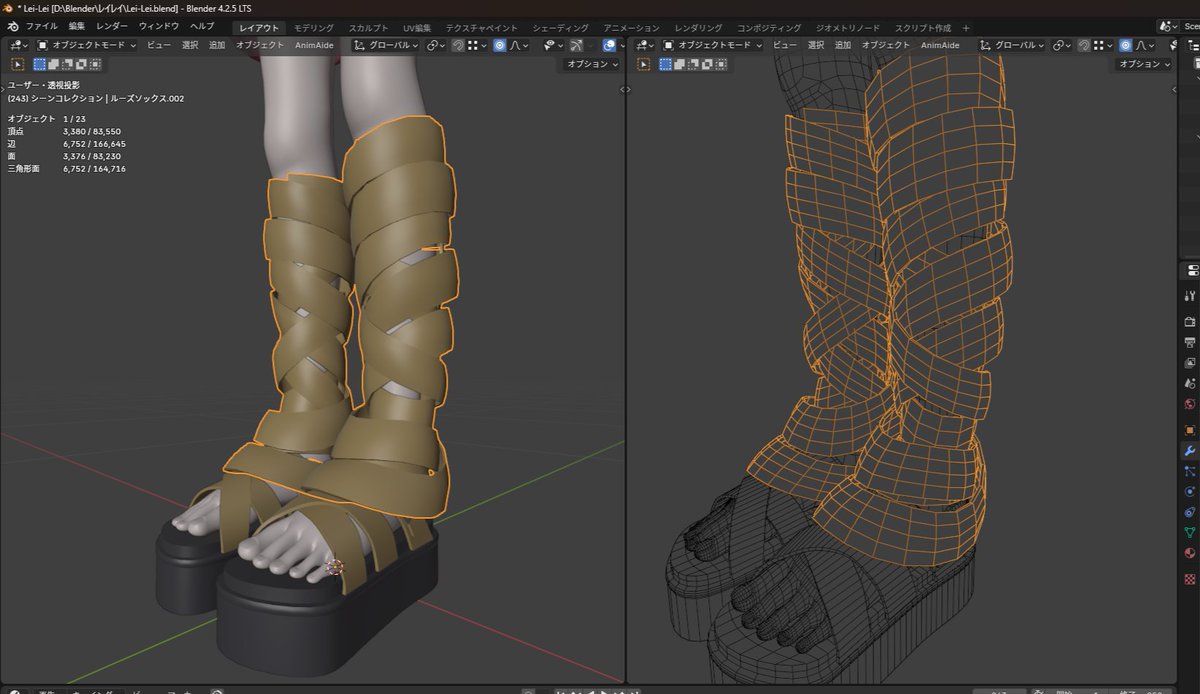Viewport: 1200px width, 694px height.
Task: Open オブジェクトモード mode dropdown in left viewport
Action: [88, 45]
